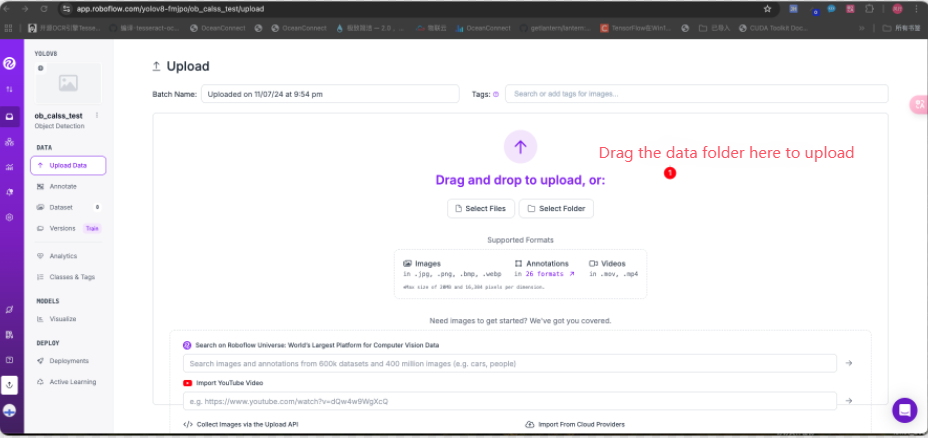This screenshot has width=928, height=438.
Task: Open the browser profile avatar
Action: click(897, 9)
